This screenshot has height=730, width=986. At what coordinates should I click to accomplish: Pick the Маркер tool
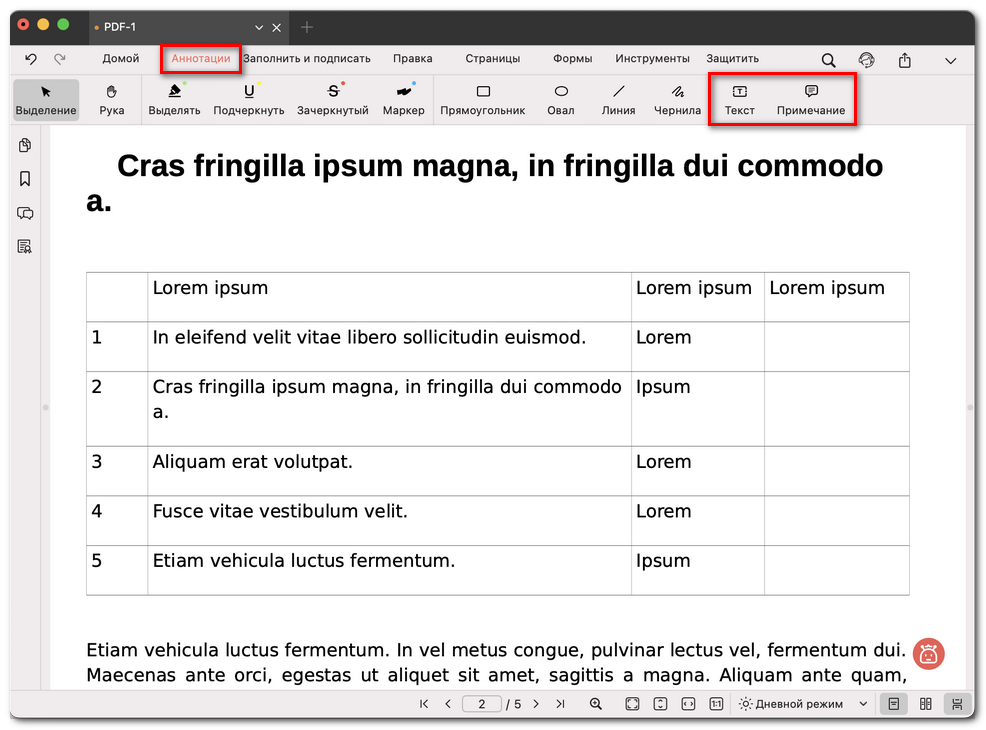[403, 99]
